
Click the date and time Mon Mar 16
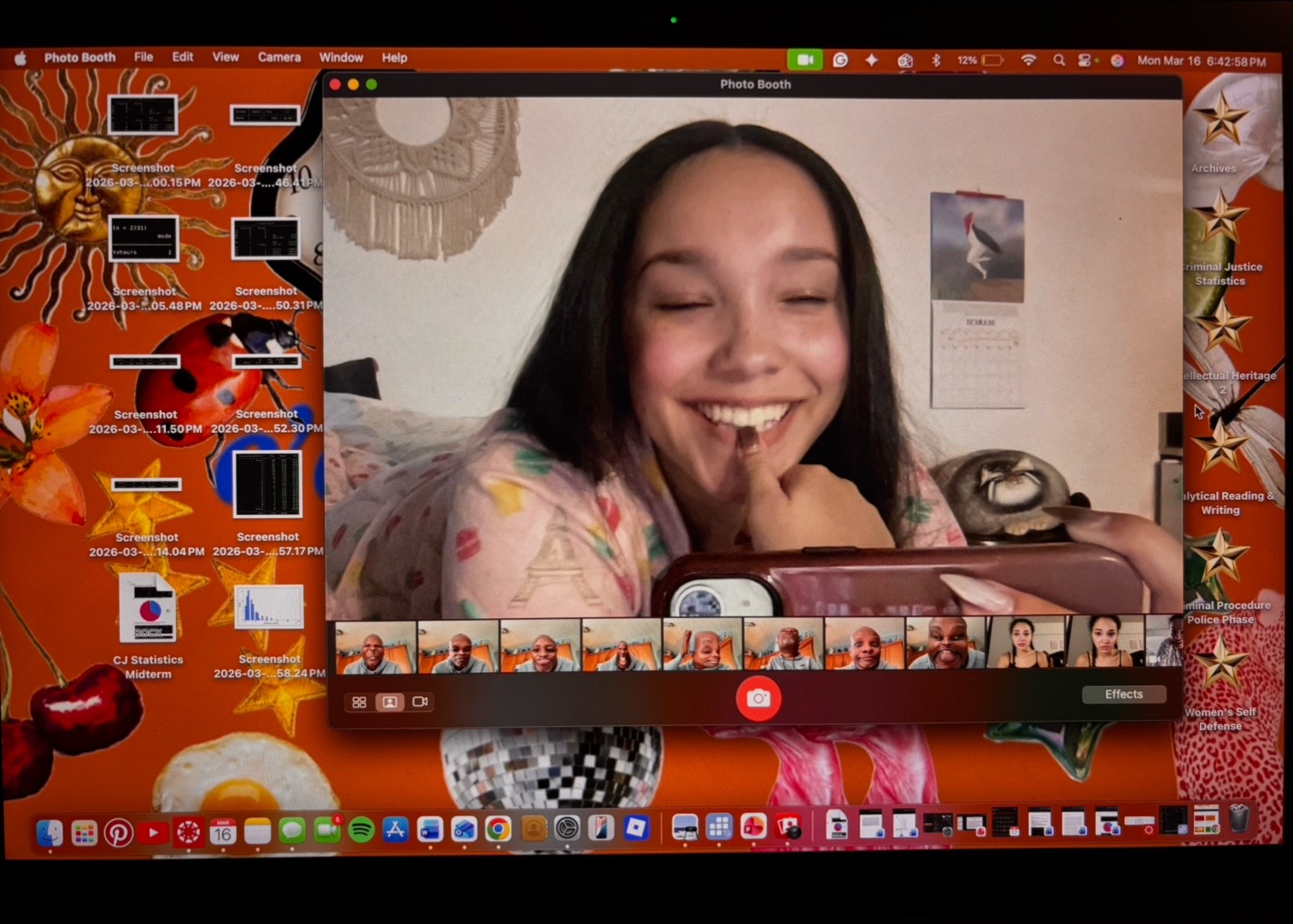pos(1201,61)
